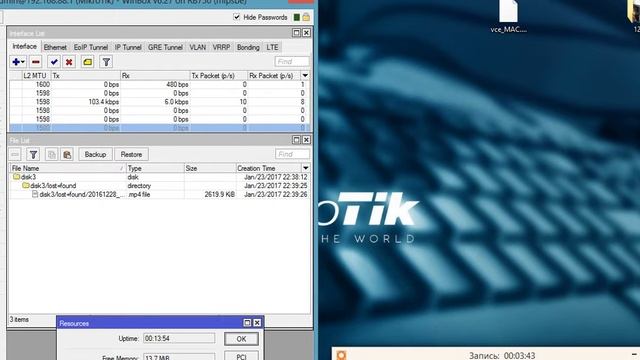Open vce_MAC desktop file icon
Viewport: 640px width, 360px height.
pyautogui.click(x=509, y=16)
